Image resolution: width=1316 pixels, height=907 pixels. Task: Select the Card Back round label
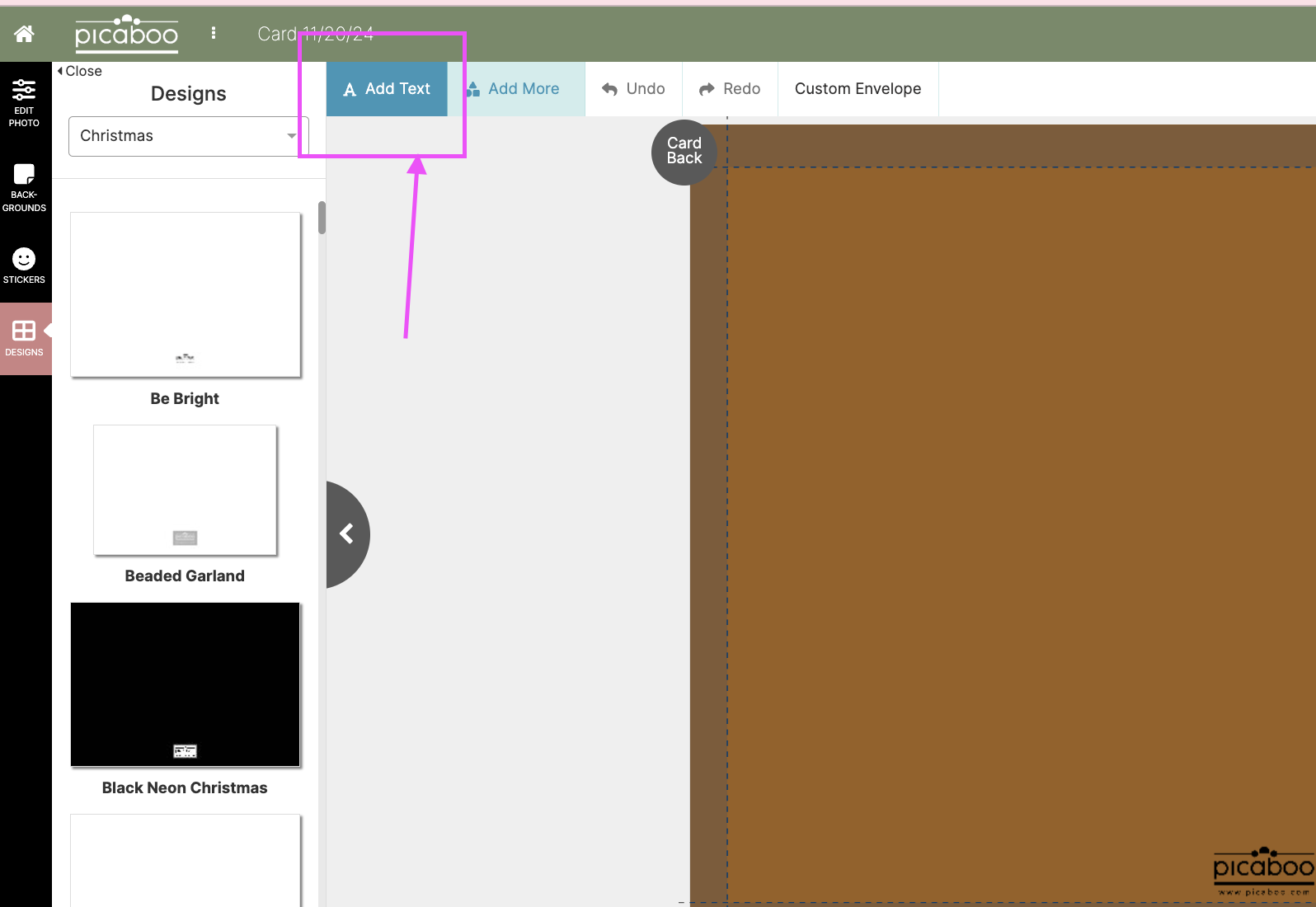tap(684, 152)
